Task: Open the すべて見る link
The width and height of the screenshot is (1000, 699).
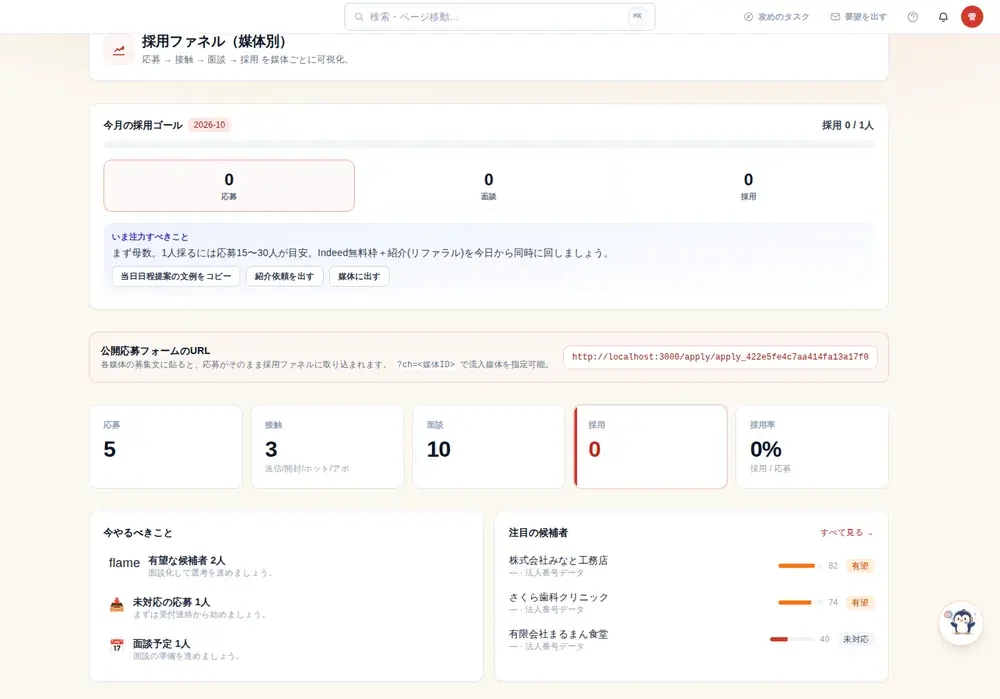Action: [x=846, y=533]
